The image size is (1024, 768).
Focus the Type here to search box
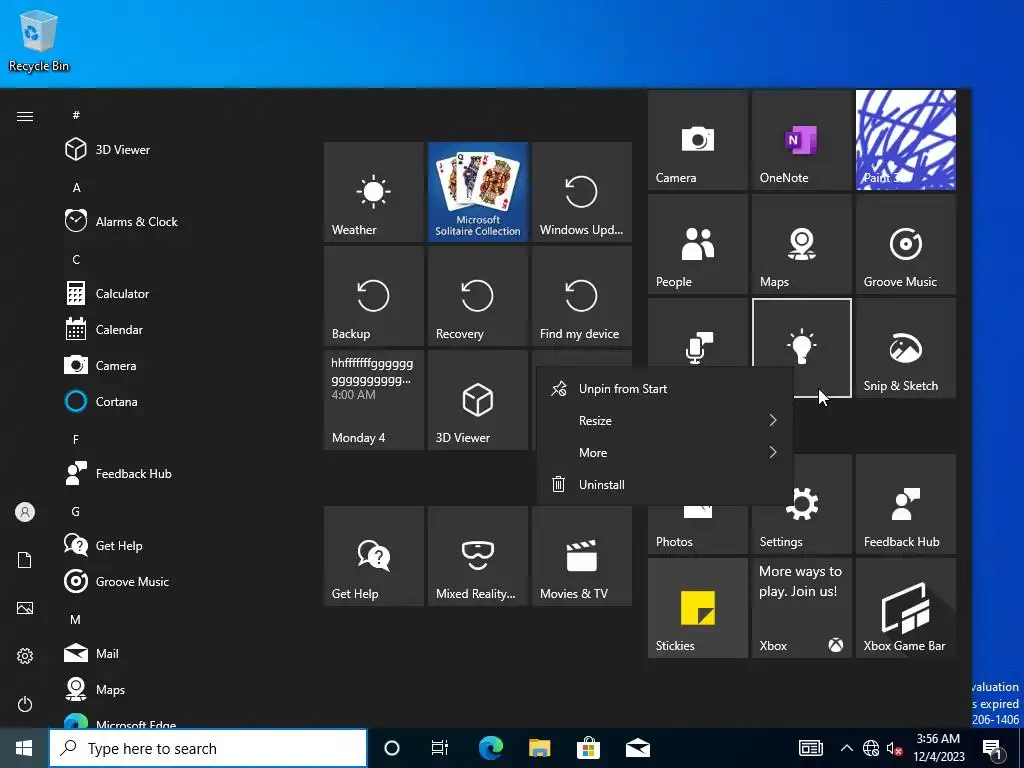[208, 748]
